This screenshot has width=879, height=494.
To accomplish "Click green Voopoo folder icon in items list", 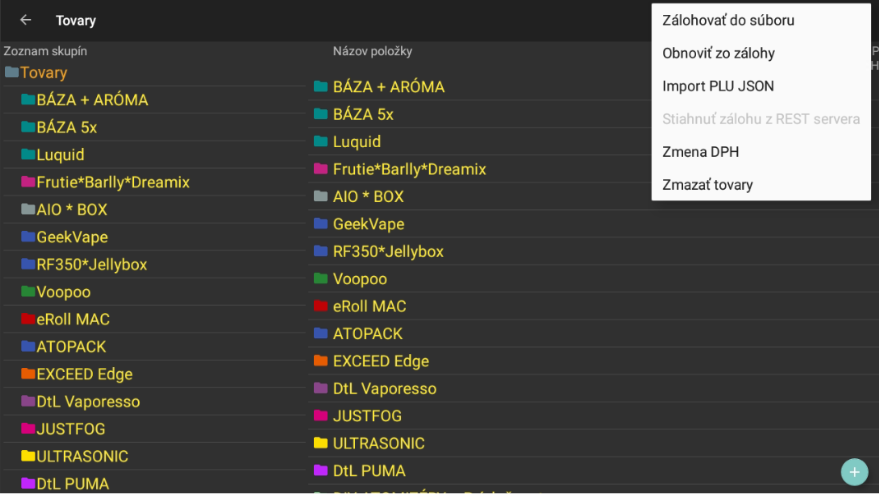I will pos(321,279).
